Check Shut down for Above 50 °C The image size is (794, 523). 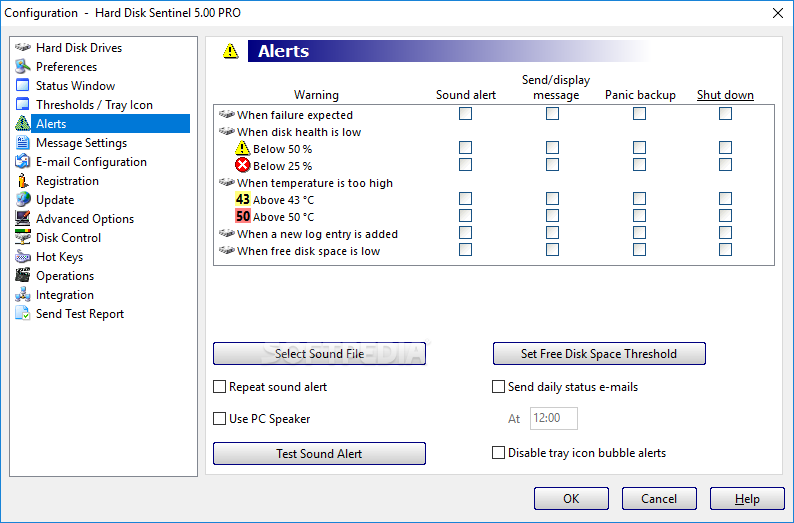726,216
